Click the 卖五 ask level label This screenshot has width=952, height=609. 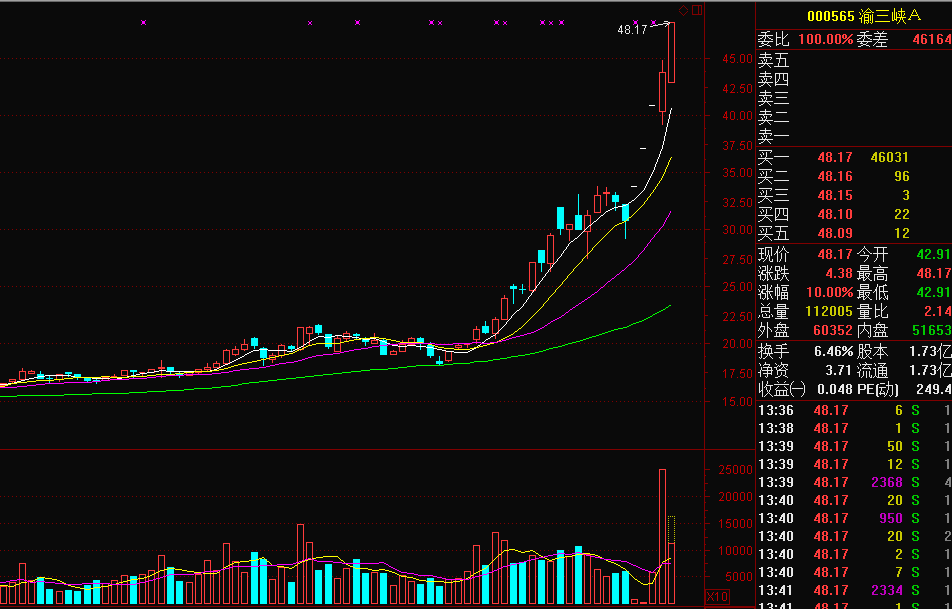773,61
